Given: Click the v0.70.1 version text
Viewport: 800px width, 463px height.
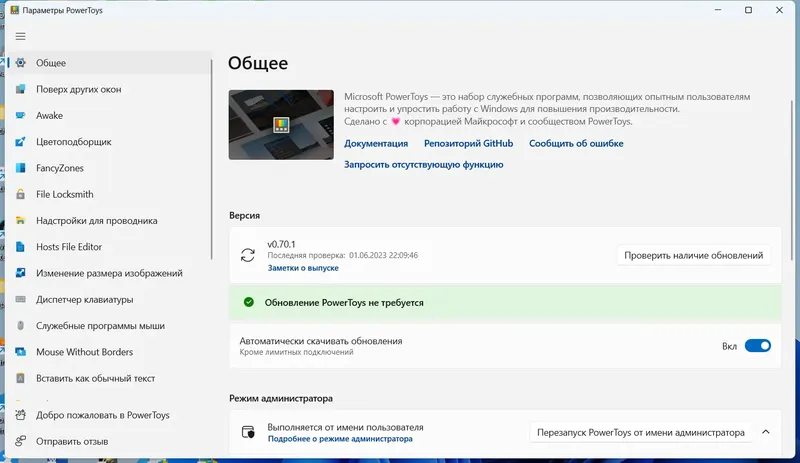Looking at the screenshot, I should coord(281,244).
